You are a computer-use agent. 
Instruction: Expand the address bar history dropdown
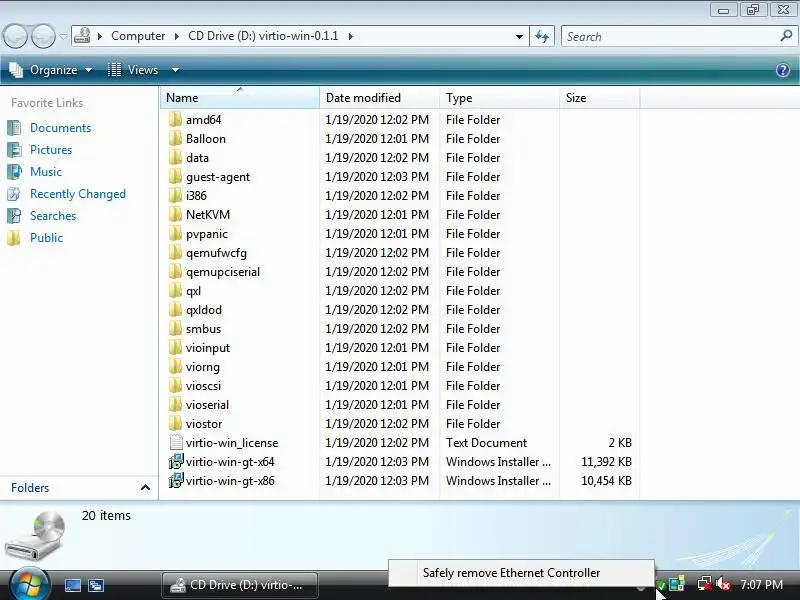point(519,36)
